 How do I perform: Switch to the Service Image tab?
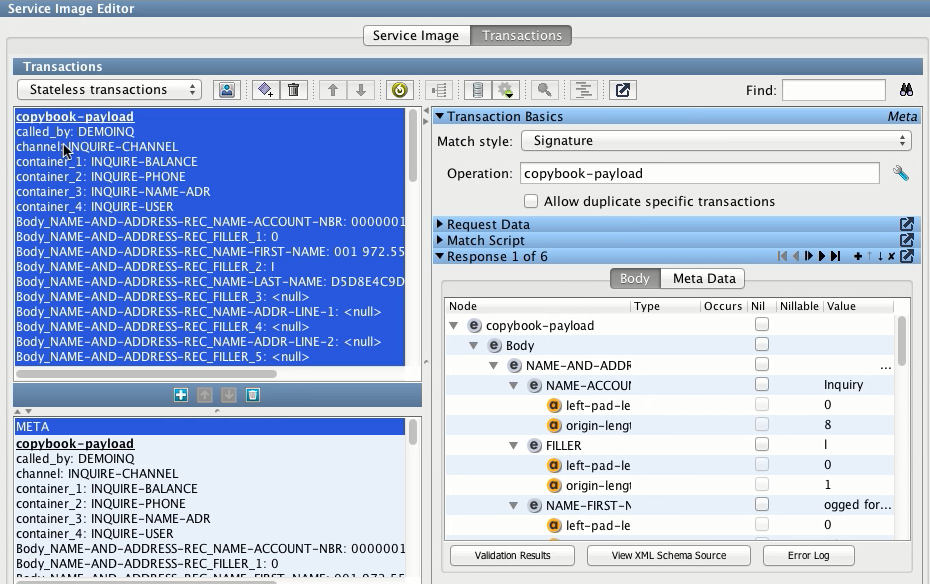tap(416, 34)
